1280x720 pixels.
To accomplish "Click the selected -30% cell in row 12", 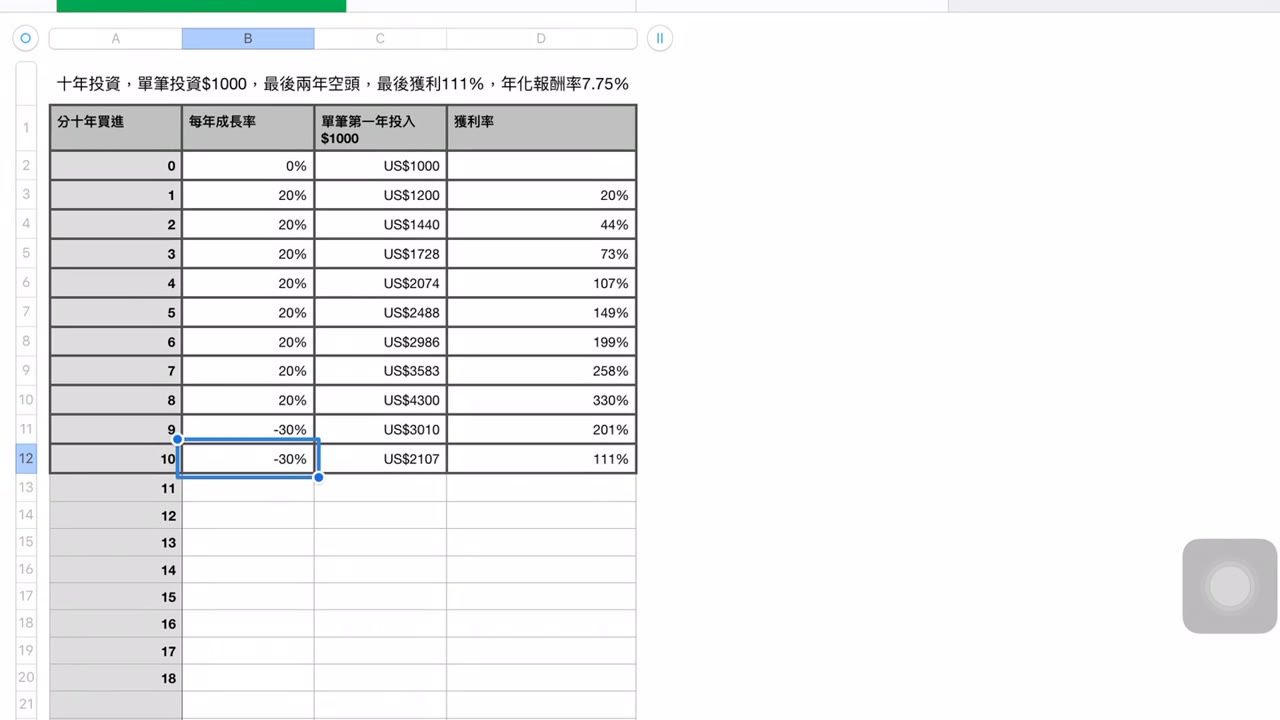I will (248, 459).
